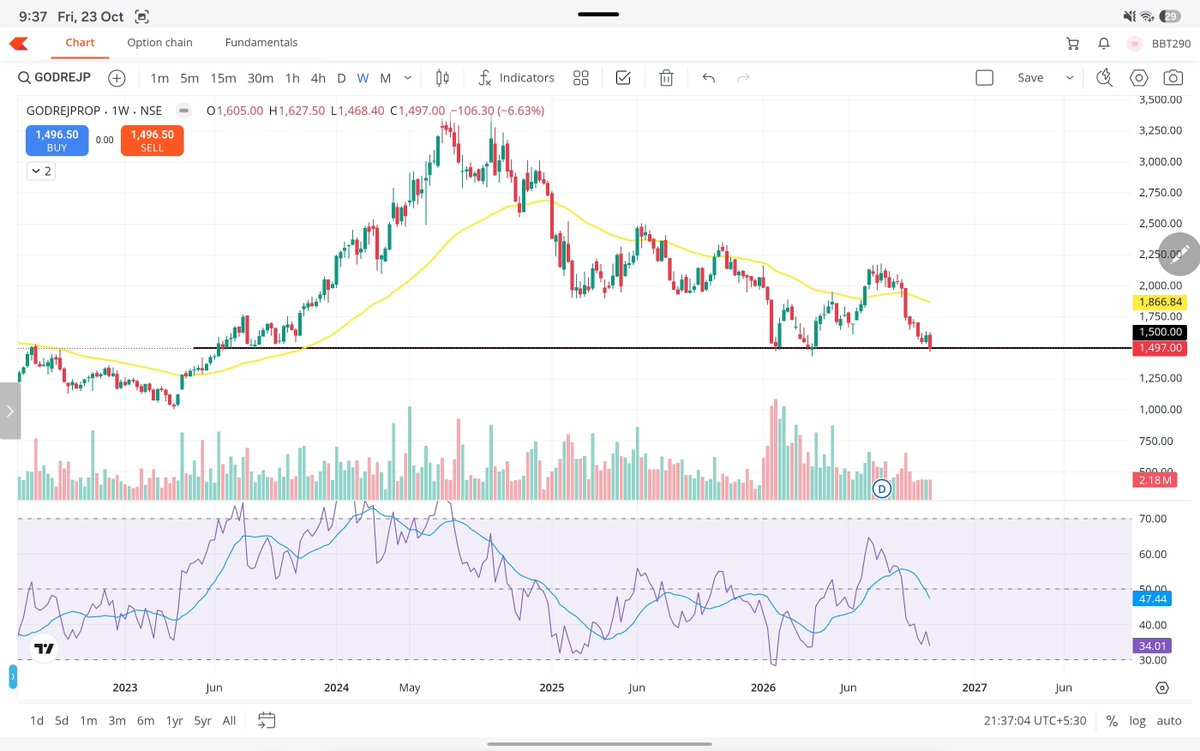The width and height of the screenshot is (1200, 751).
Task: Select the 1h timeframe
Action: [292, 78]
